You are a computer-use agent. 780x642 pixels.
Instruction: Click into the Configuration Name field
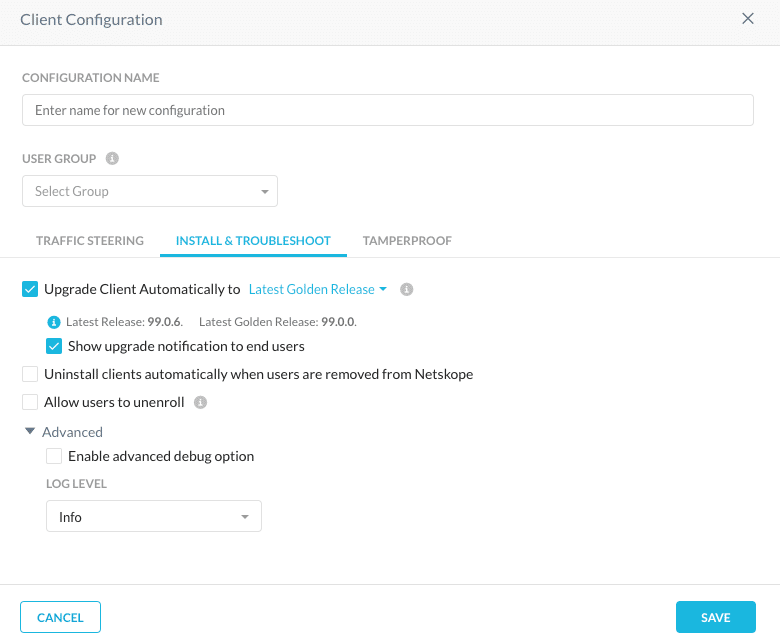pos(388,110)
